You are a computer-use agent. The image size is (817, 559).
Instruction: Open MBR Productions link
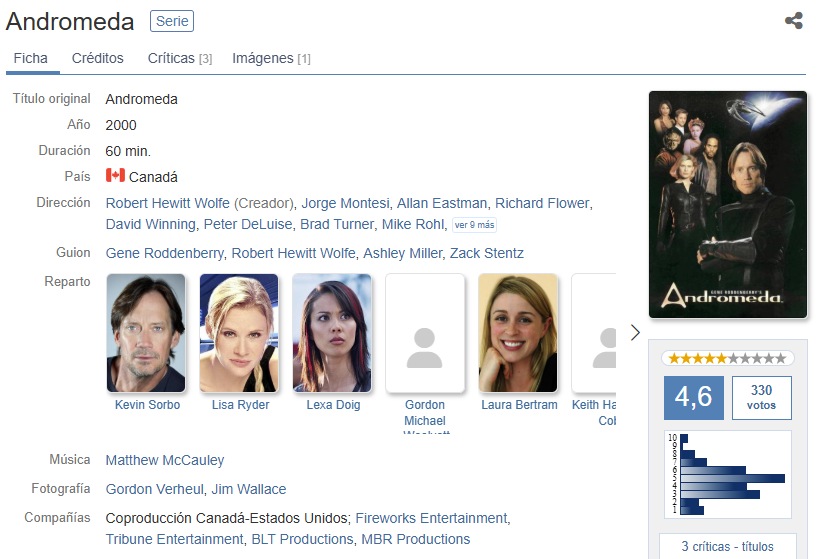pyautogui.click(x=416, y=539)
